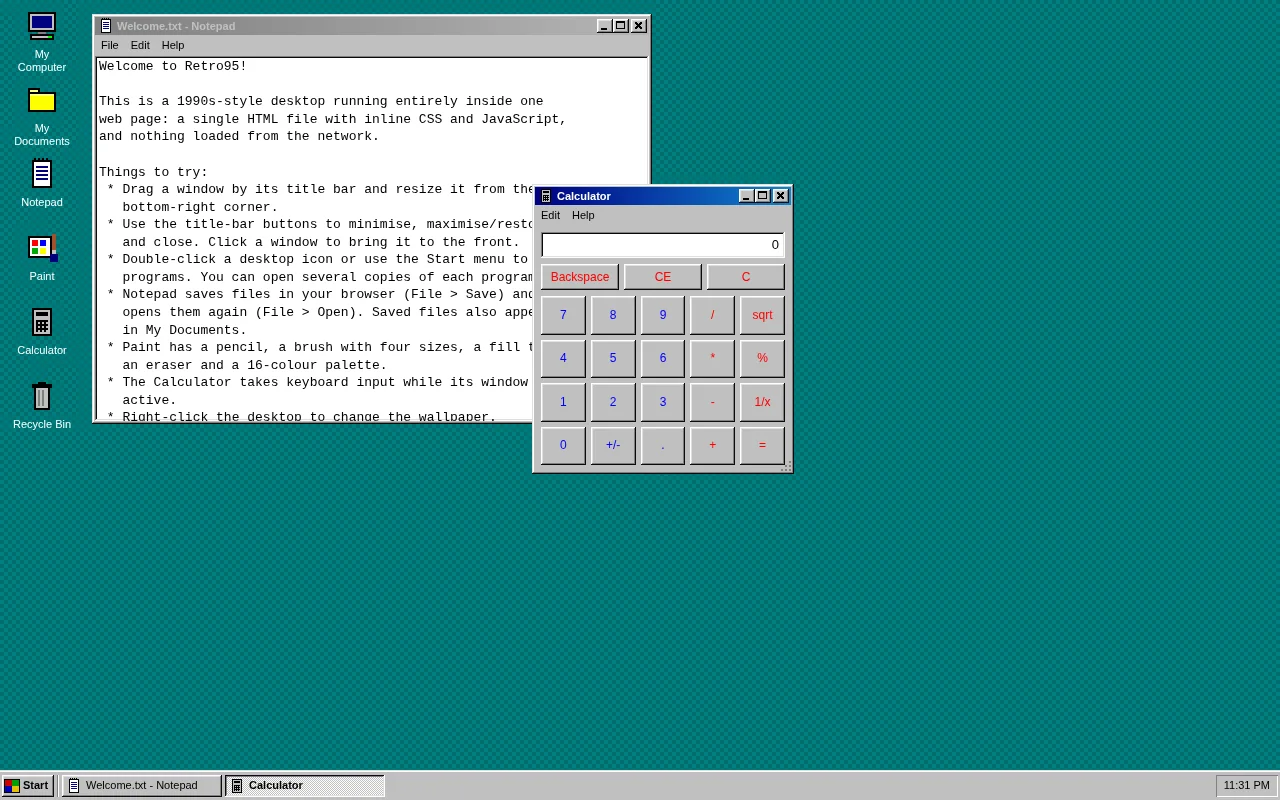Click the 'Welcome to Retro95!' line in Notepad
Screen dimensions: 1280x800
coord(173,67)
